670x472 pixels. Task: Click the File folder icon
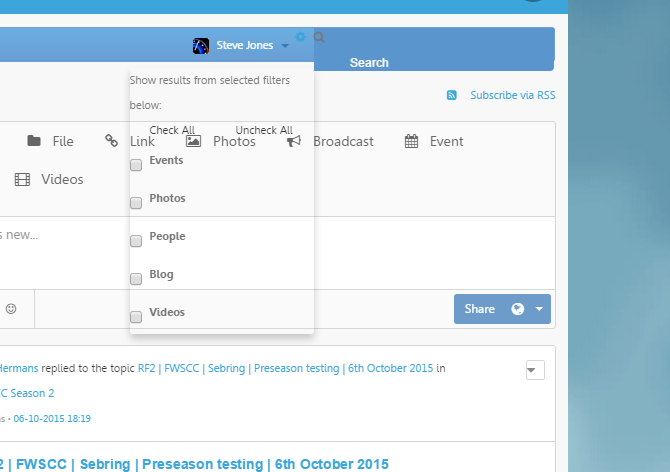[34, 141]
